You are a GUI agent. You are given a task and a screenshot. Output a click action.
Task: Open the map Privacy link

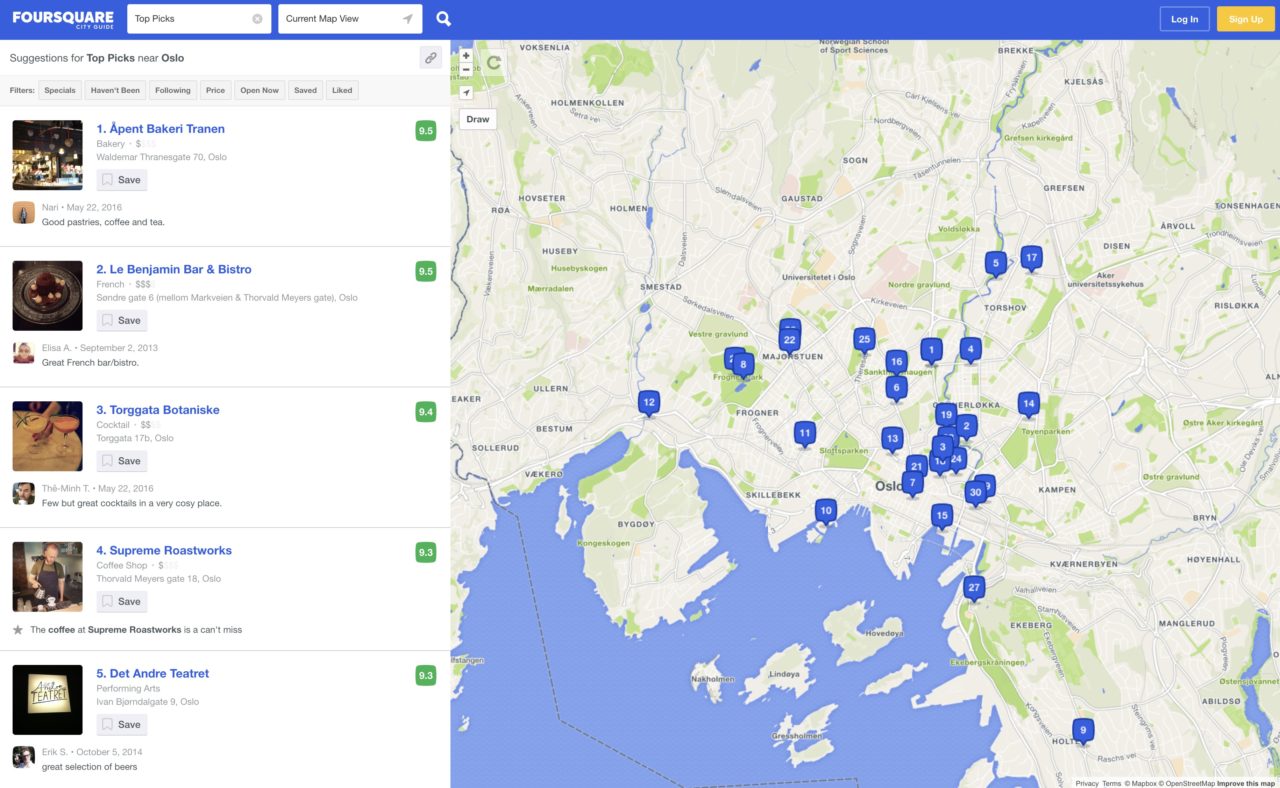[x=1087, y=783]
